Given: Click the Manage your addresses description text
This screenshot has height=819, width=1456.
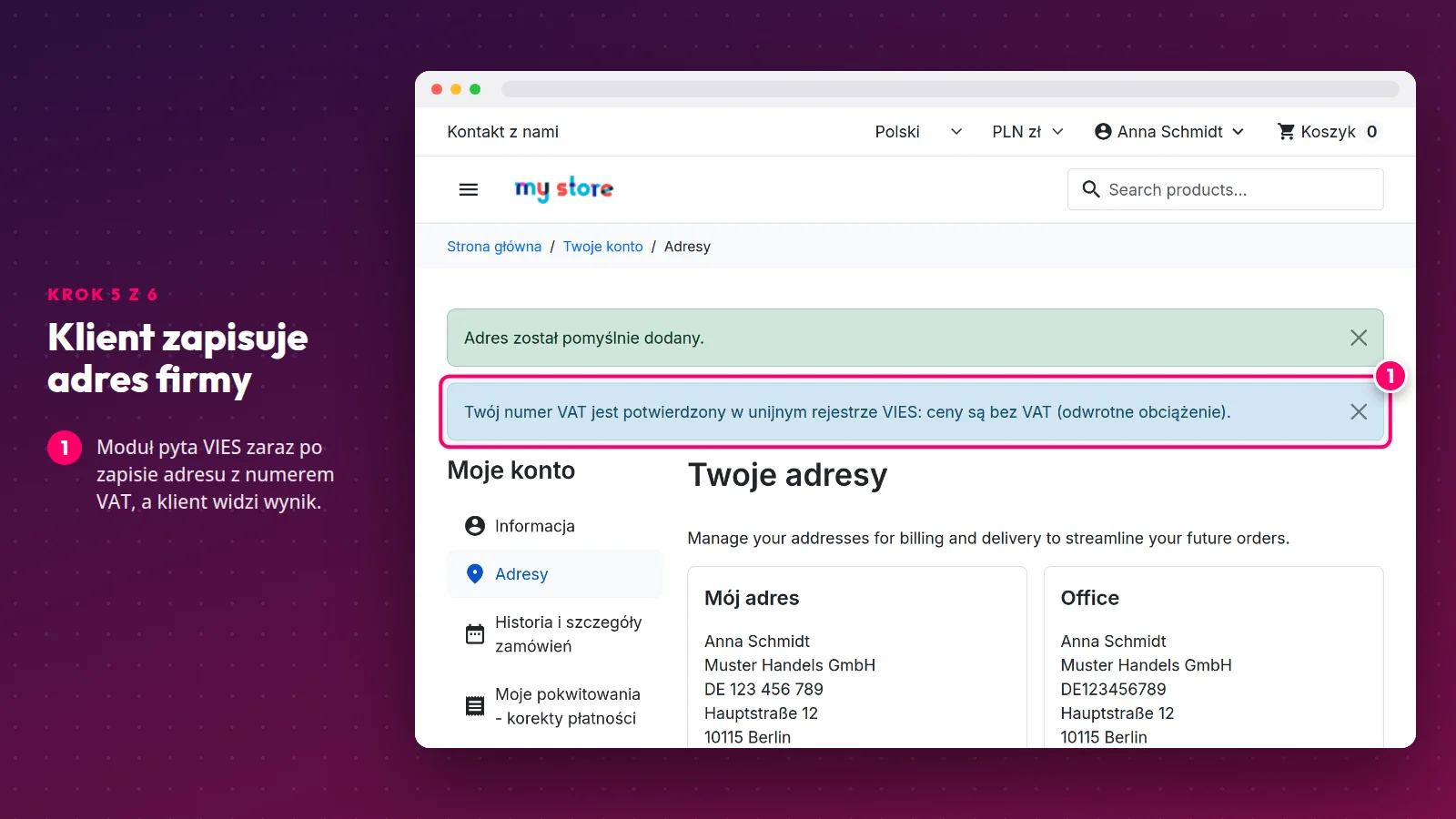Looking at the screenshot, I should coord(988,538).
